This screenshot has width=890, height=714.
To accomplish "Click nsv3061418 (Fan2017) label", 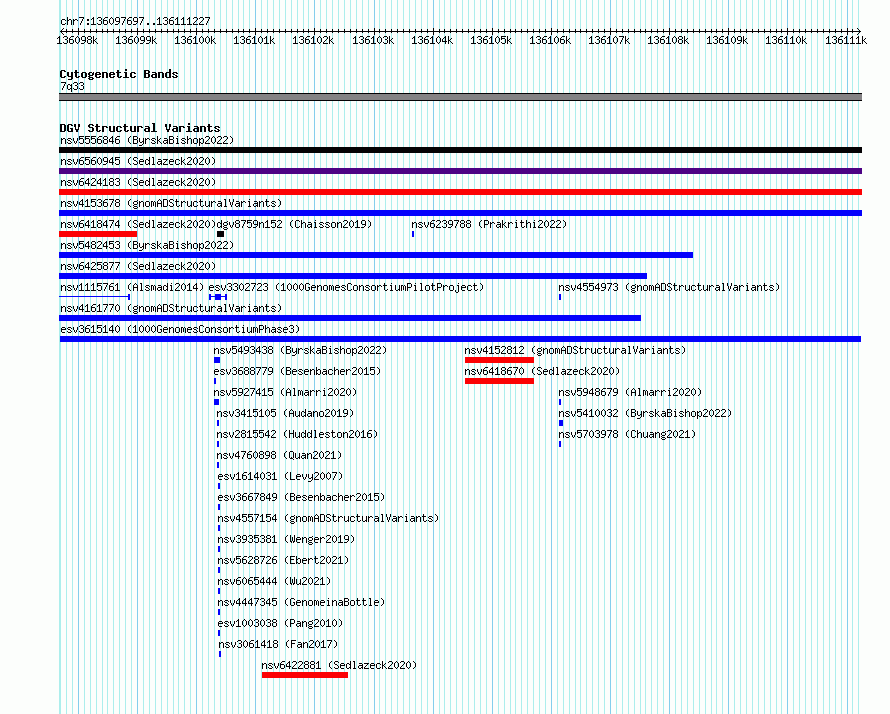I will tap(278, 644).
